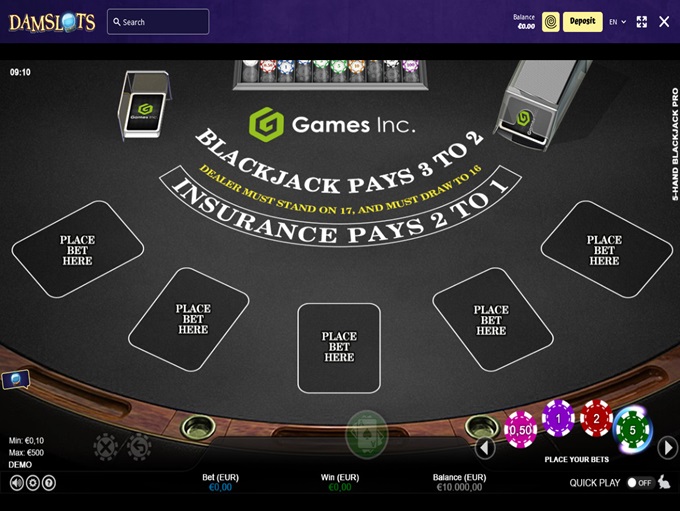Click the Damslots logo
This screenshot has height=511, width=680.
52,22
